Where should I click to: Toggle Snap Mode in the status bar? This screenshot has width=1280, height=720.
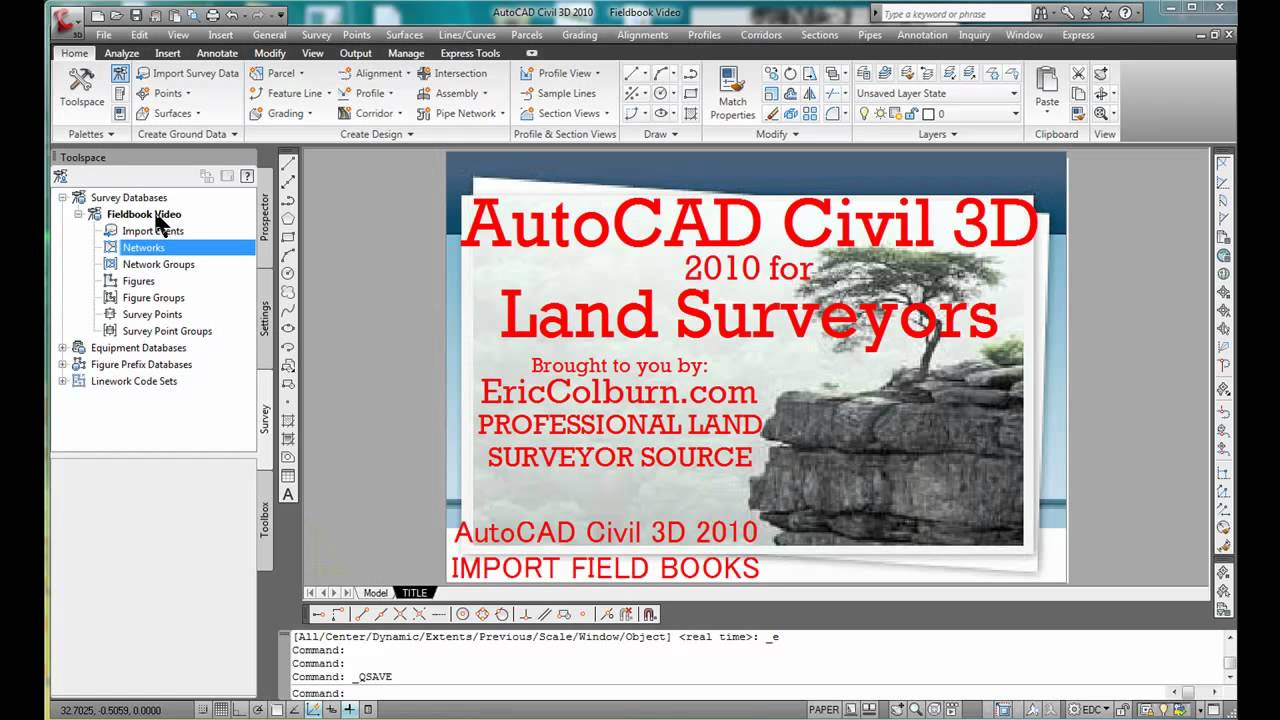204,709
